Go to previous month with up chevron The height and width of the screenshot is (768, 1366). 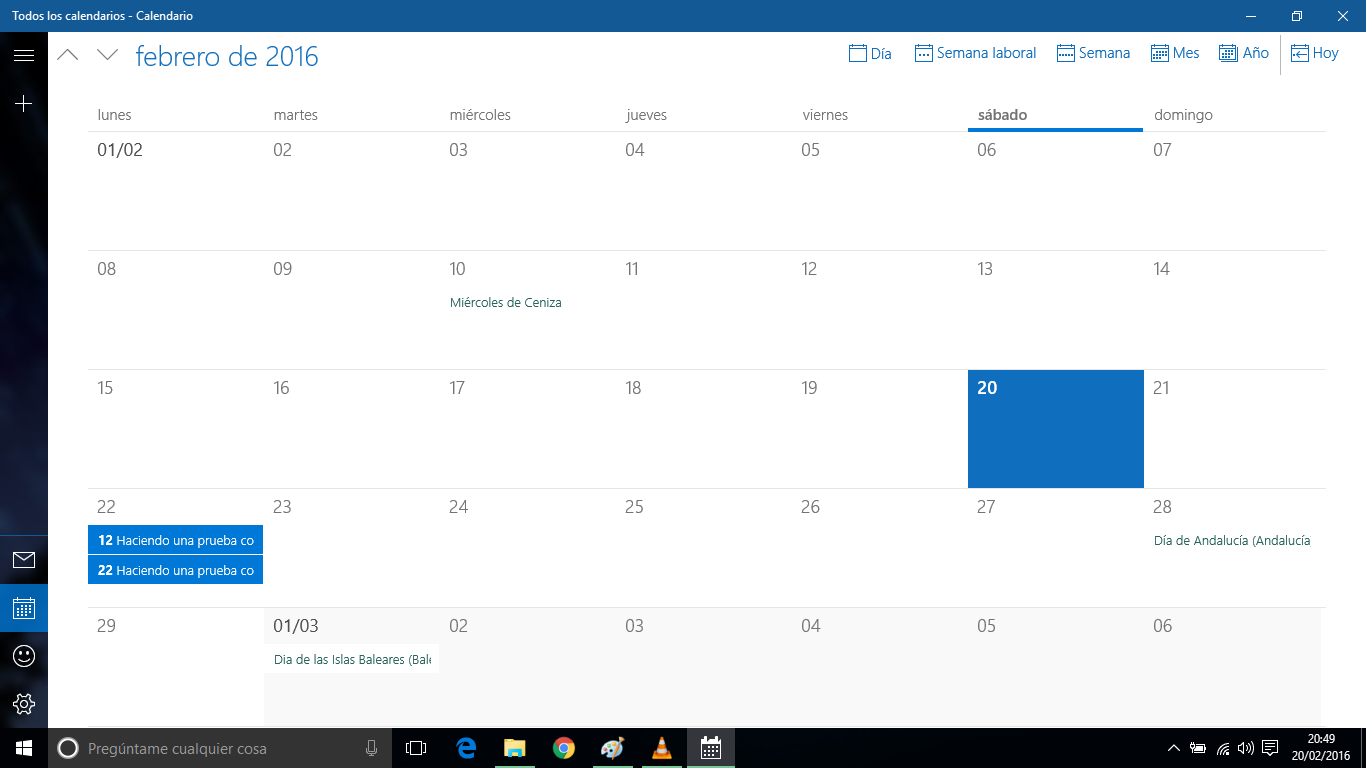67,55
